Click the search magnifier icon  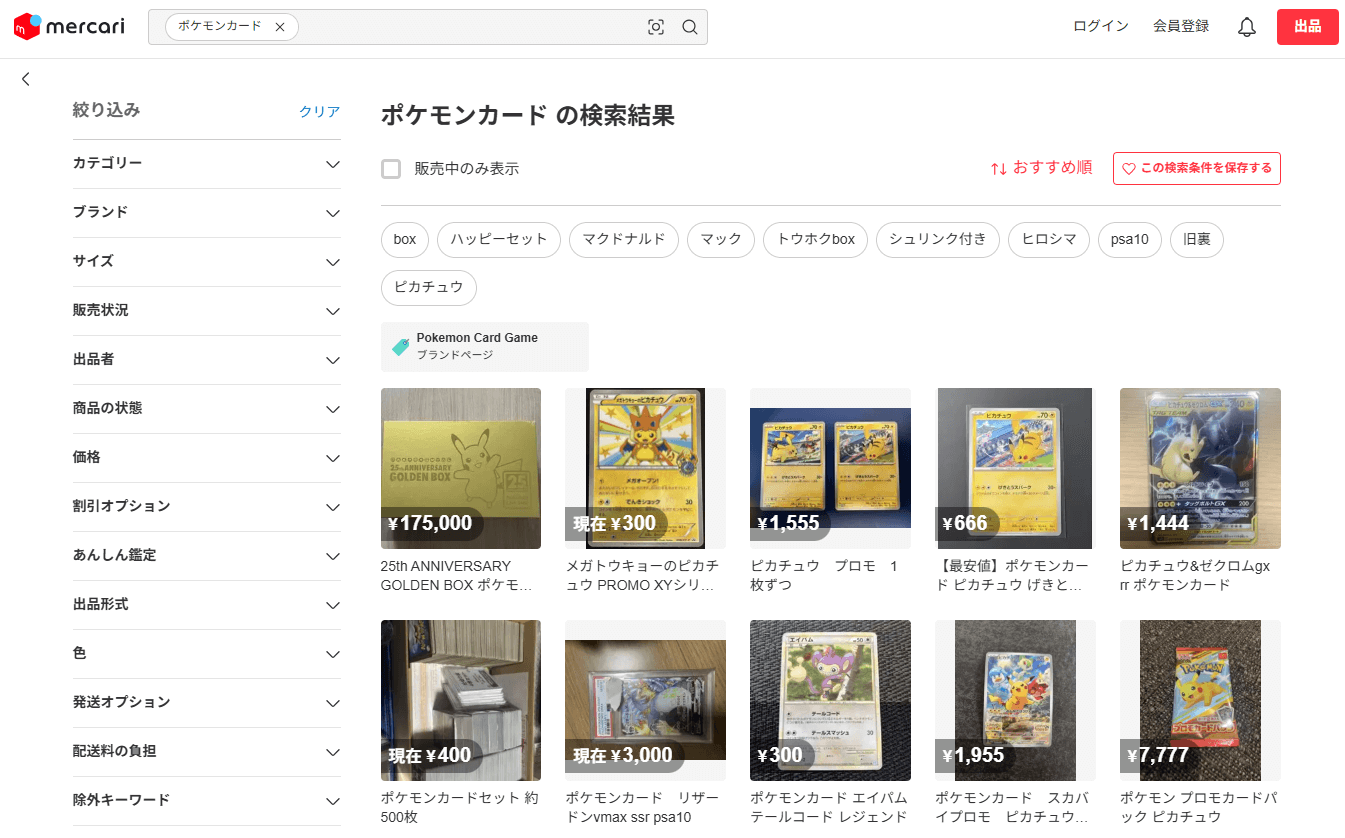click(690, 27)
